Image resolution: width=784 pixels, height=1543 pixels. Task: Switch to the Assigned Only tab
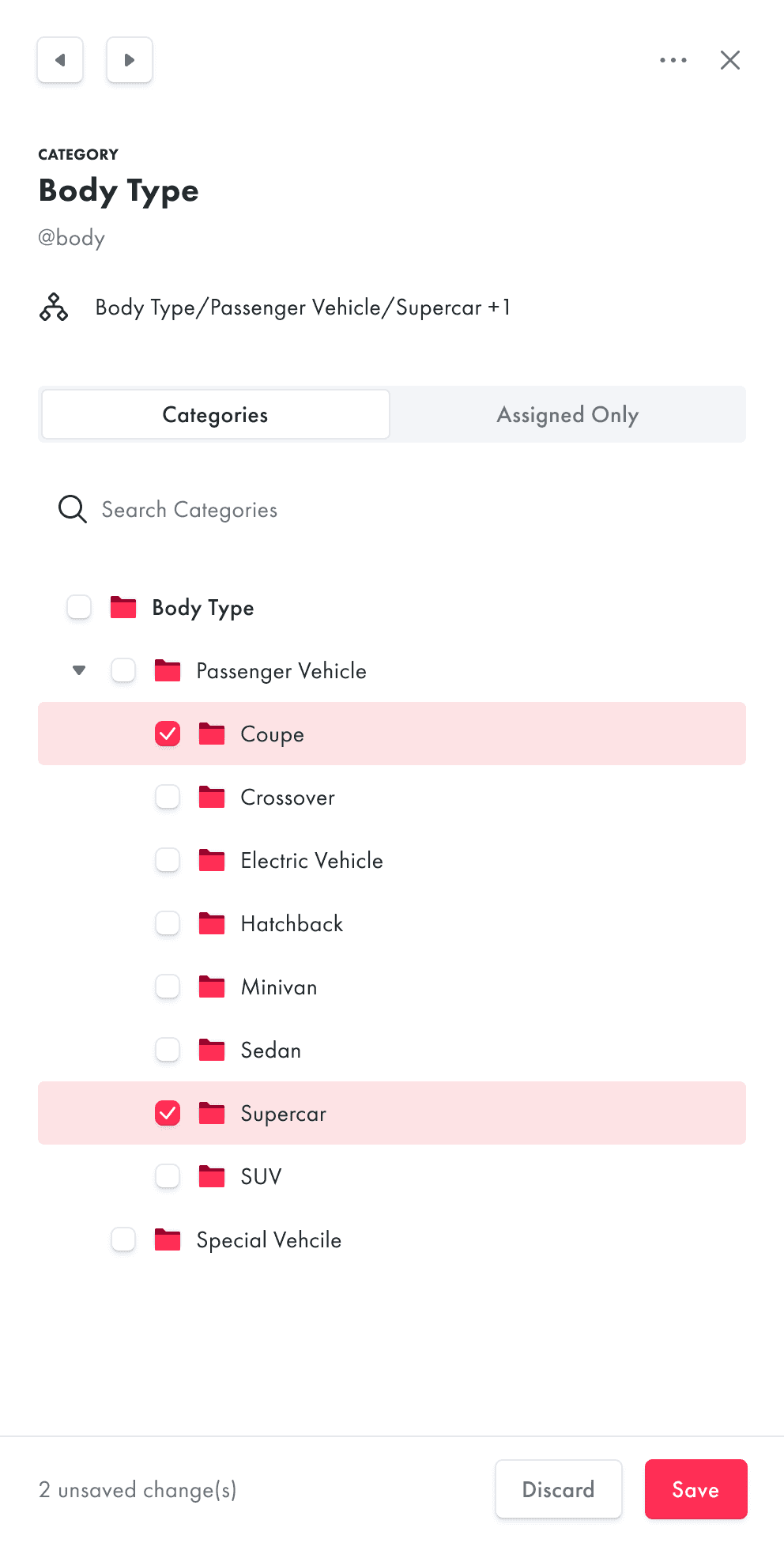point(567,414)
